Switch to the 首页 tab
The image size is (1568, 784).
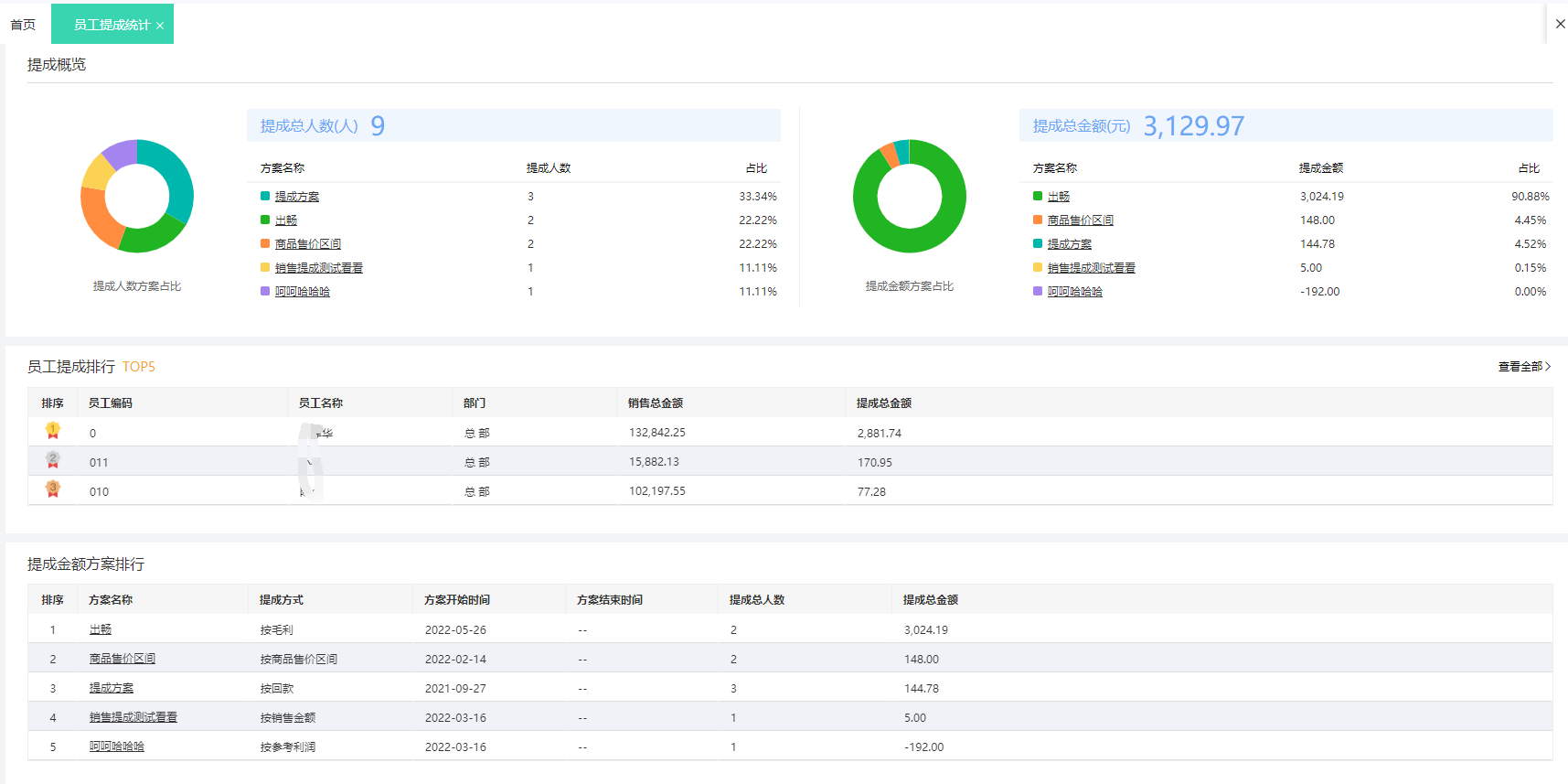coord(23,25)
